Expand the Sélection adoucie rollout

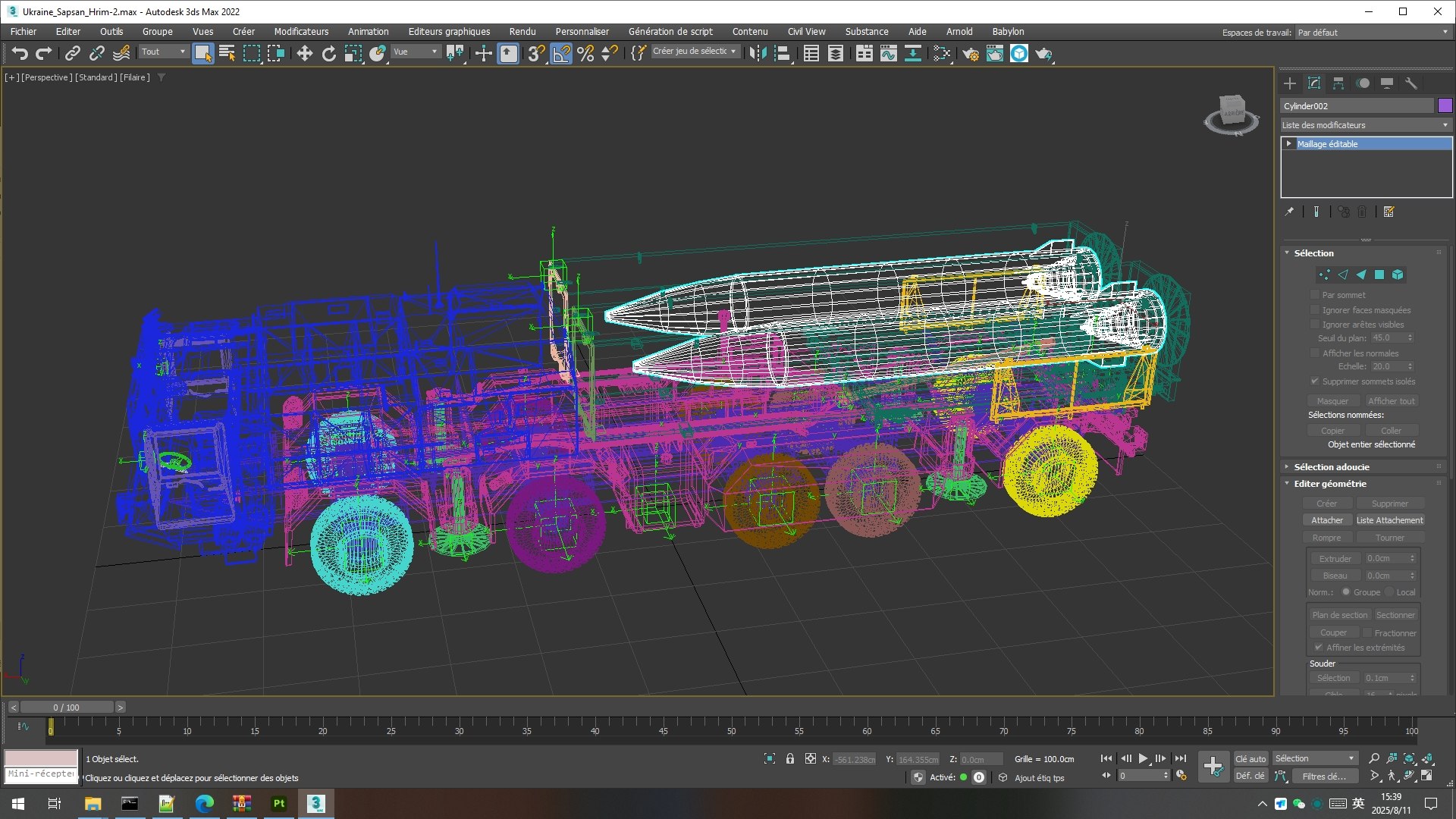pyautogui.click(x=1331, y=467)
